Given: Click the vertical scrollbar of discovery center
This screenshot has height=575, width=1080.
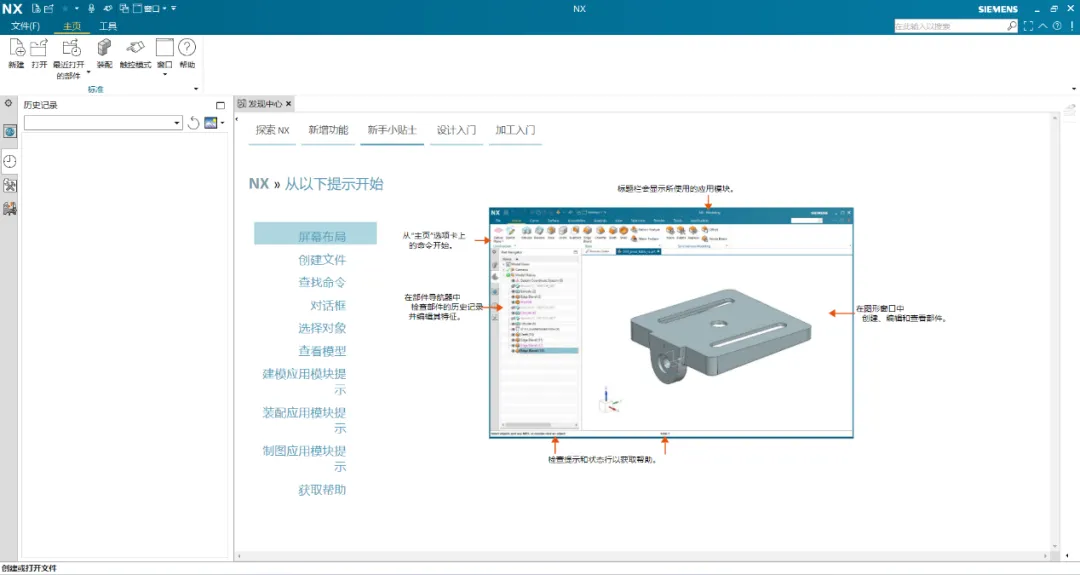Looking at the screenshot, I should [x=1054, y=333].
